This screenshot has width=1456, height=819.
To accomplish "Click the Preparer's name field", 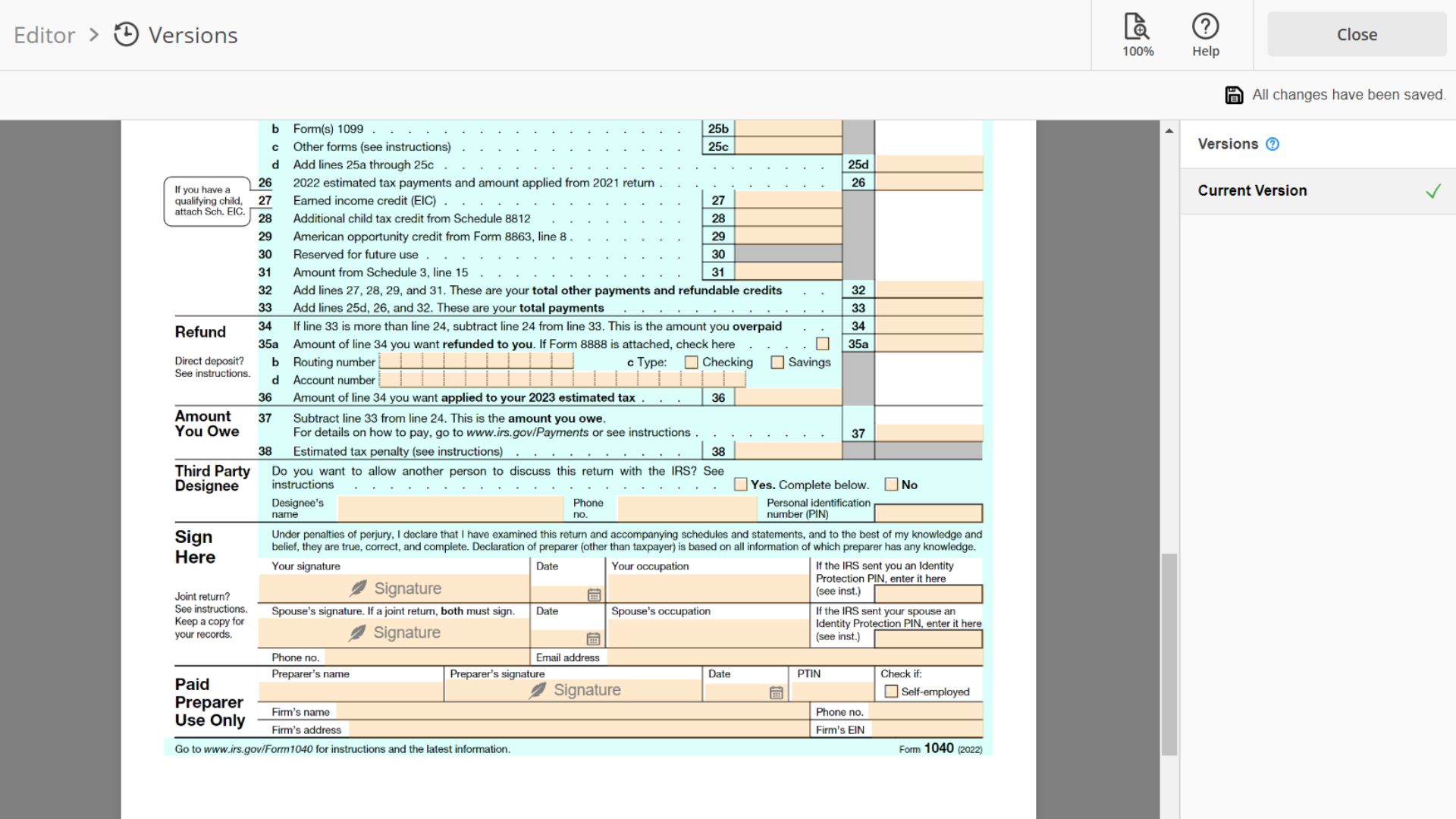I will coord(351,691).
